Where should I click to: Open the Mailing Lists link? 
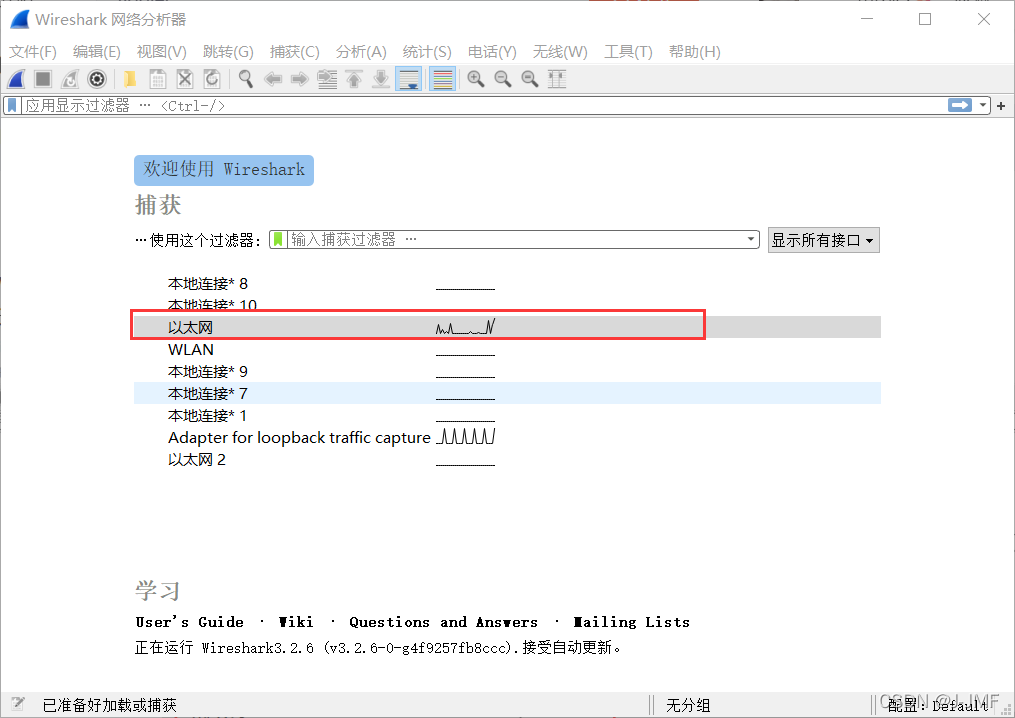tap(631, 622)
